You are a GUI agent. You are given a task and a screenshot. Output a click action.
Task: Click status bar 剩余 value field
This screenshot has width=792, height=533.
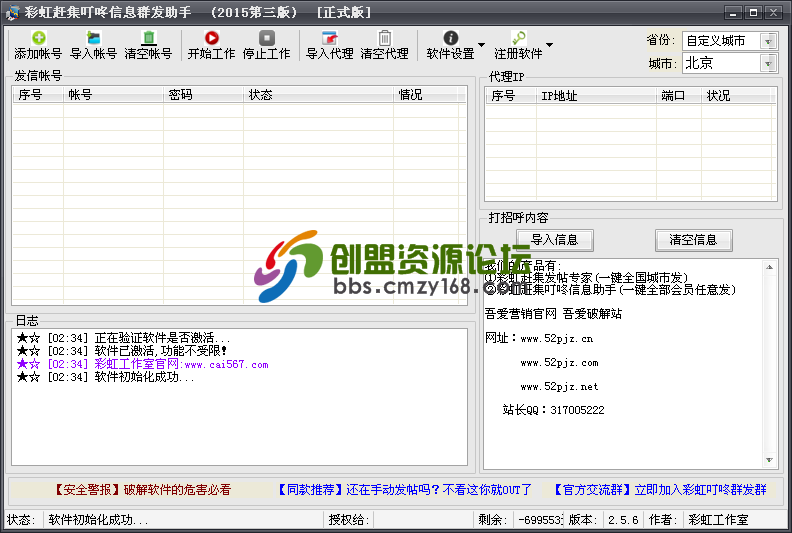538,520
